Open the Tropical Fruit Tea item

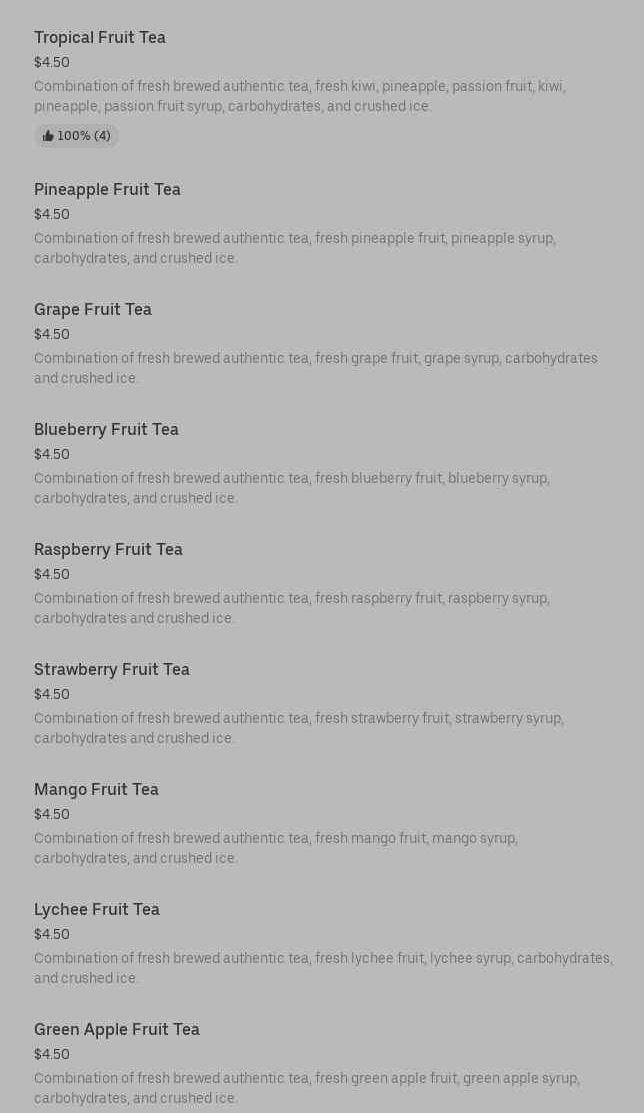(100, 38)
